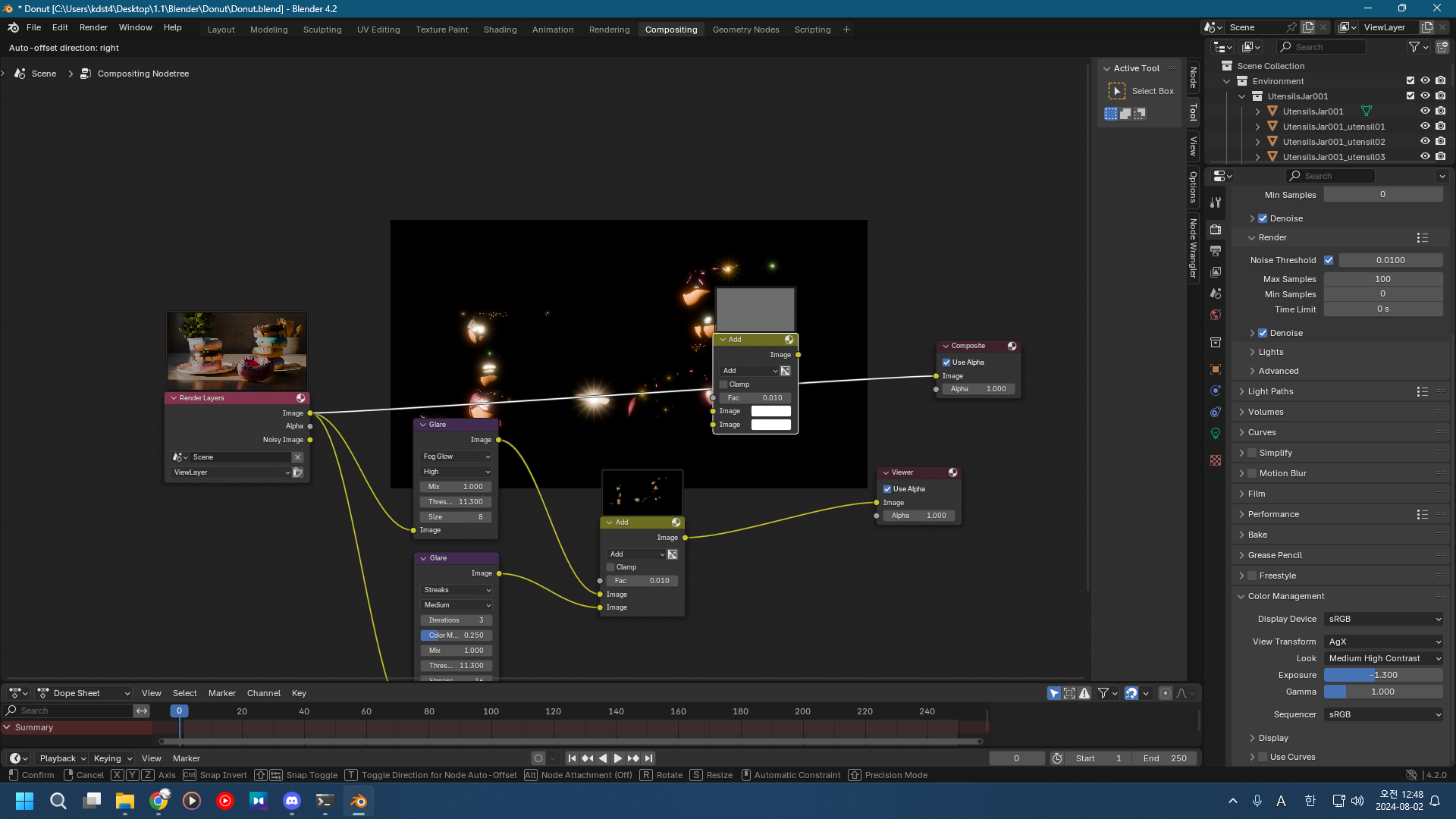Open the Scene properties tab icon
The height and width of the screenshot is (819, 1456).
point(1216,293)
